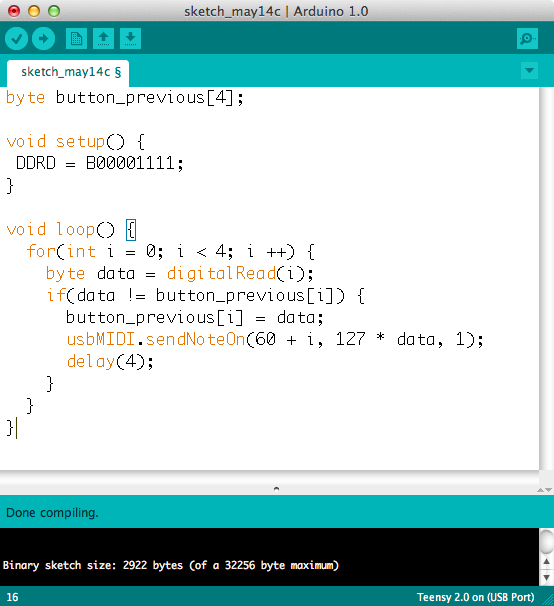Click the Upload arrow button
Viewport: 554px width, 606px height.
43,39
